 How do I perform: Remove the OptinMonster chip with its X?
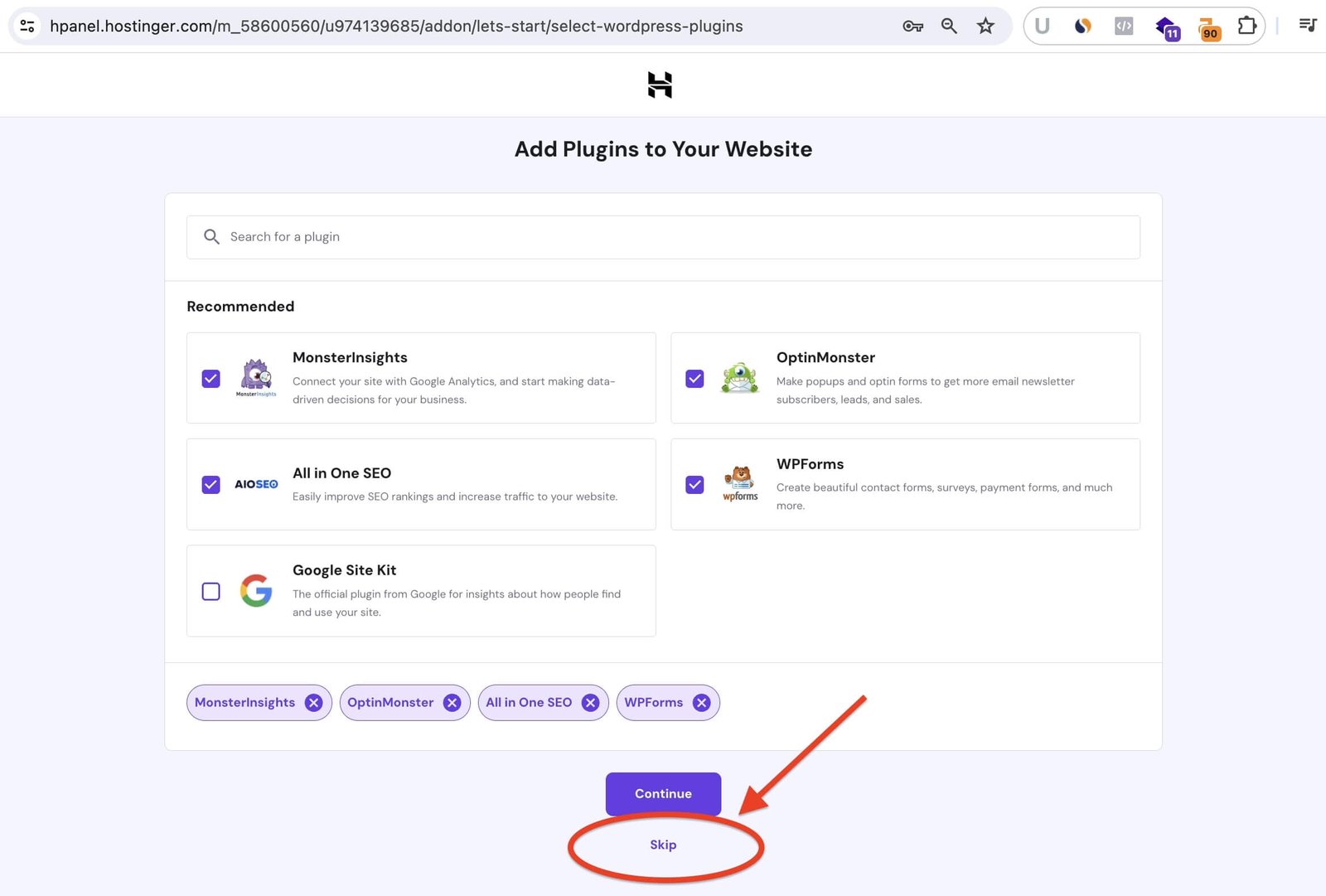452,703
